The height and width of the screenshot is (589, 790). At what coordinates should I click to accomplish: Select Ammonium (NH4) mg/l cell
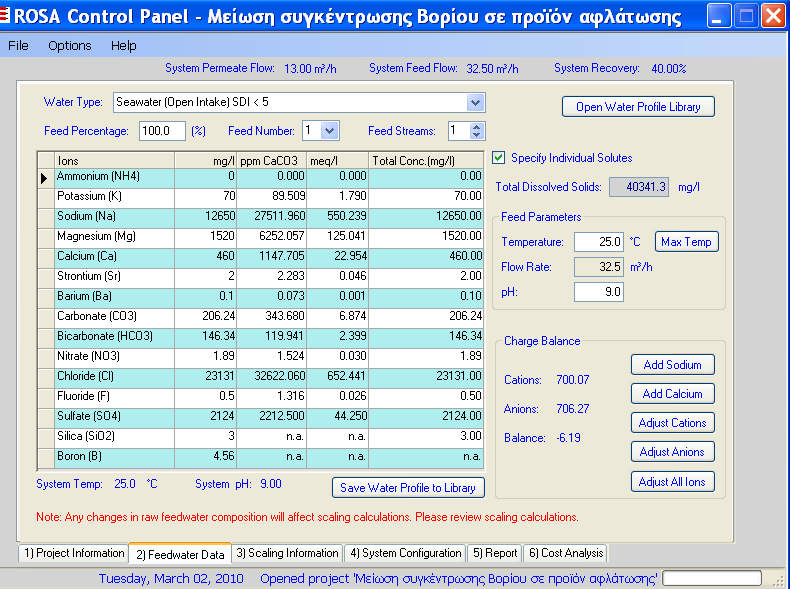pyautogui.click(x=206, y=178)
